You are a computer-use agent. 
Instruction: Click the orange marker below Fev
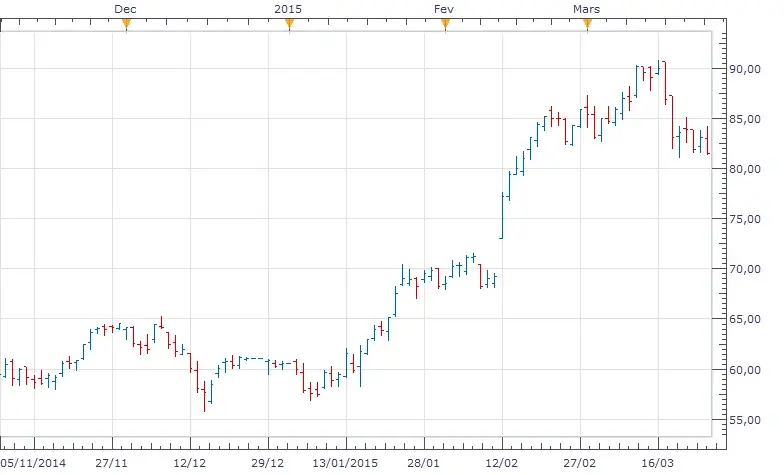[x=445, y=25]
